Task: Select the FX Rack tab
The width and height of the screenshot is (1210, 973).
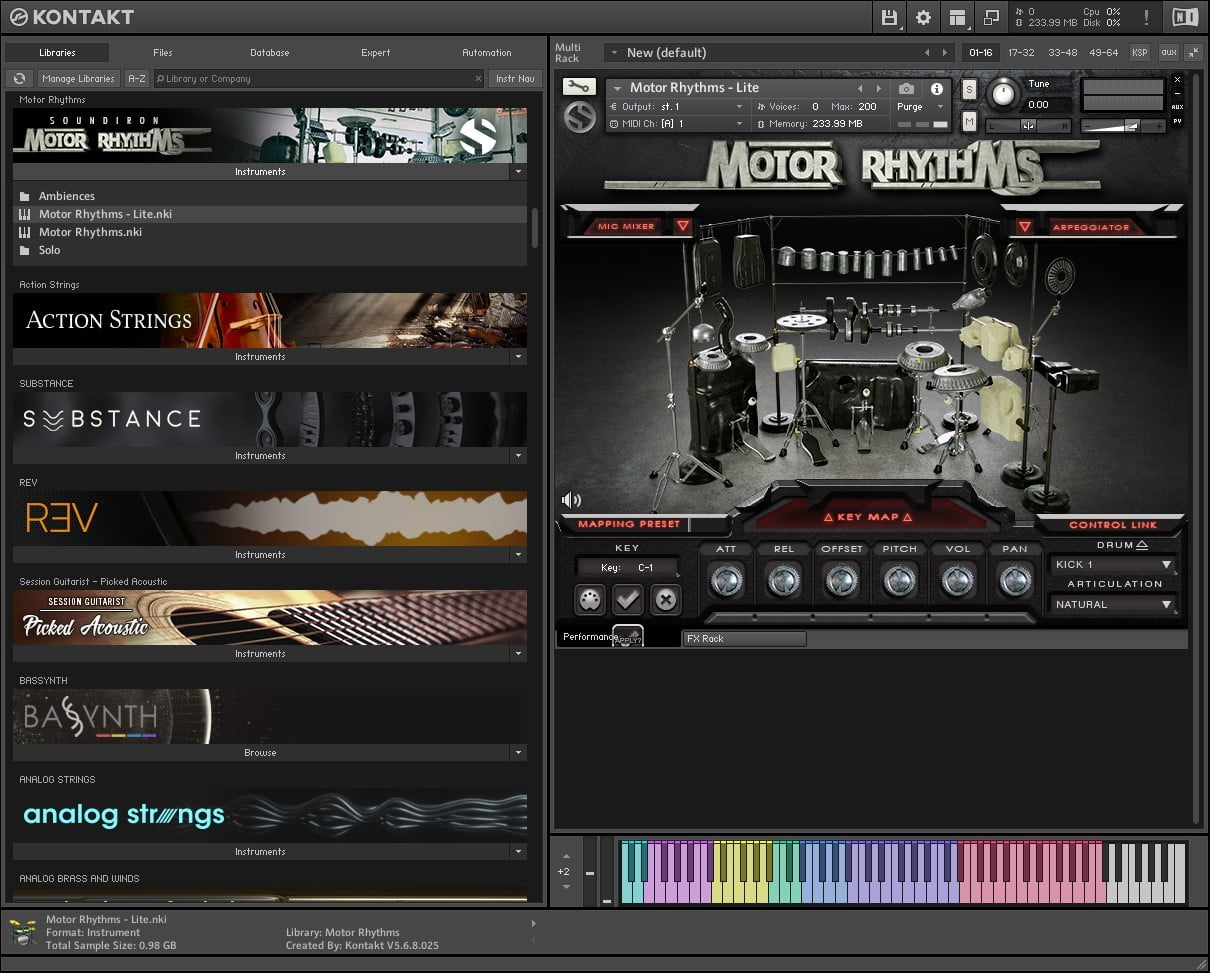Action: pyautogui.click(x=744, y=638)
